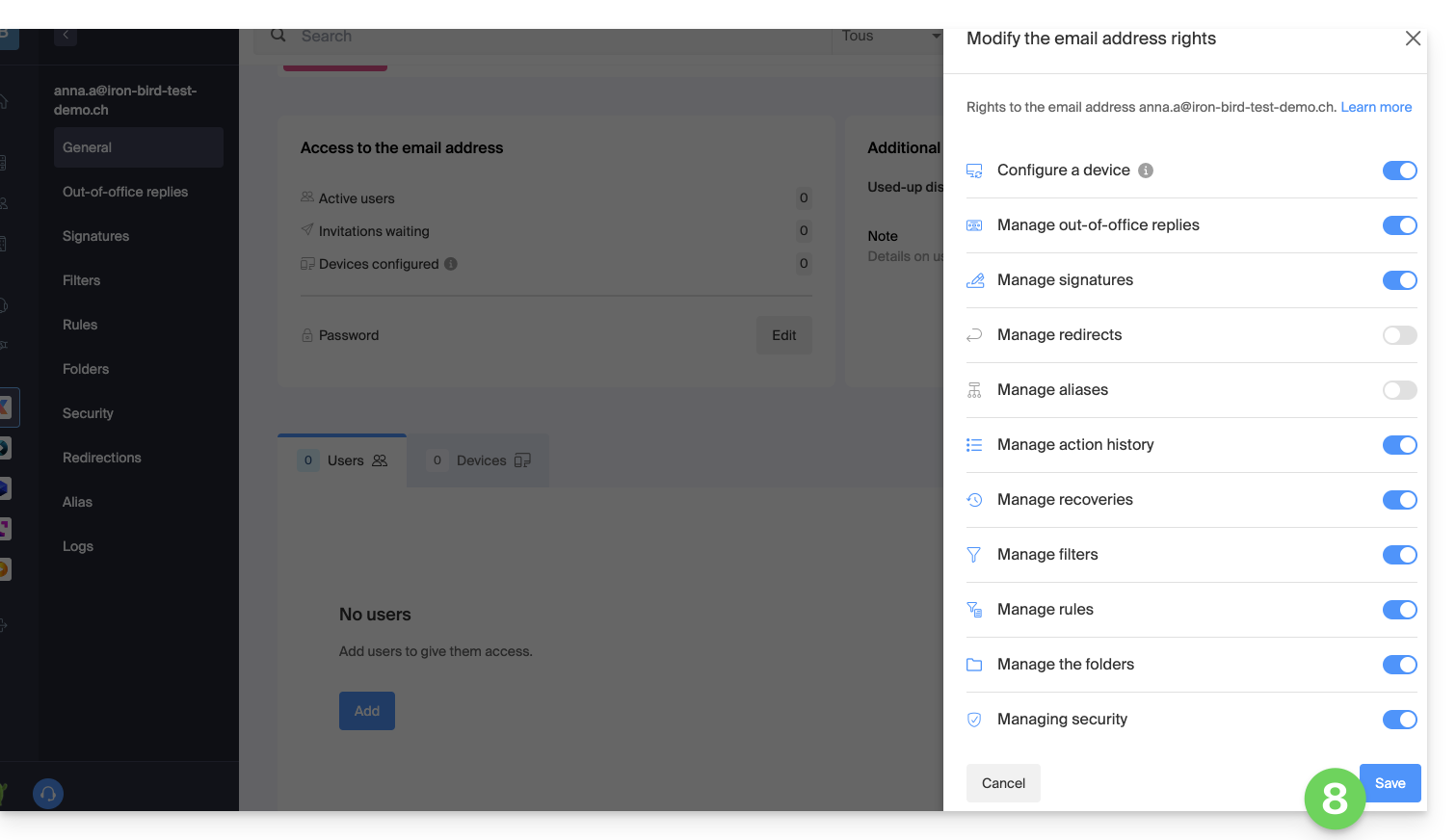Click the support headset icon at bottom left

(48, 794)
